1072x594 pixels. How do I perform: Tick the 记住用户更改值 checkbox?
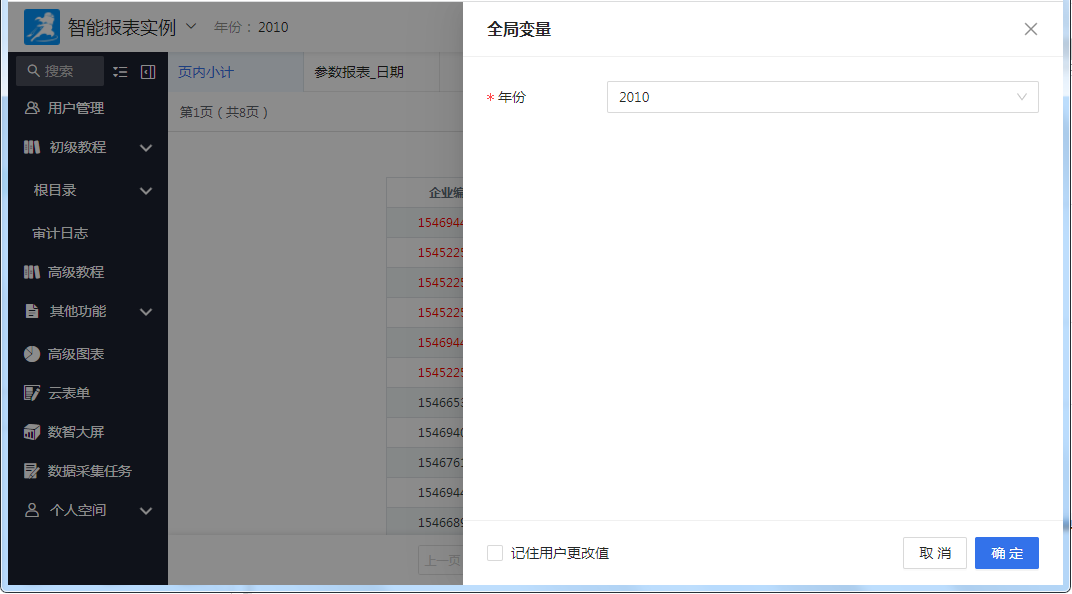click(x=495, y=553)
